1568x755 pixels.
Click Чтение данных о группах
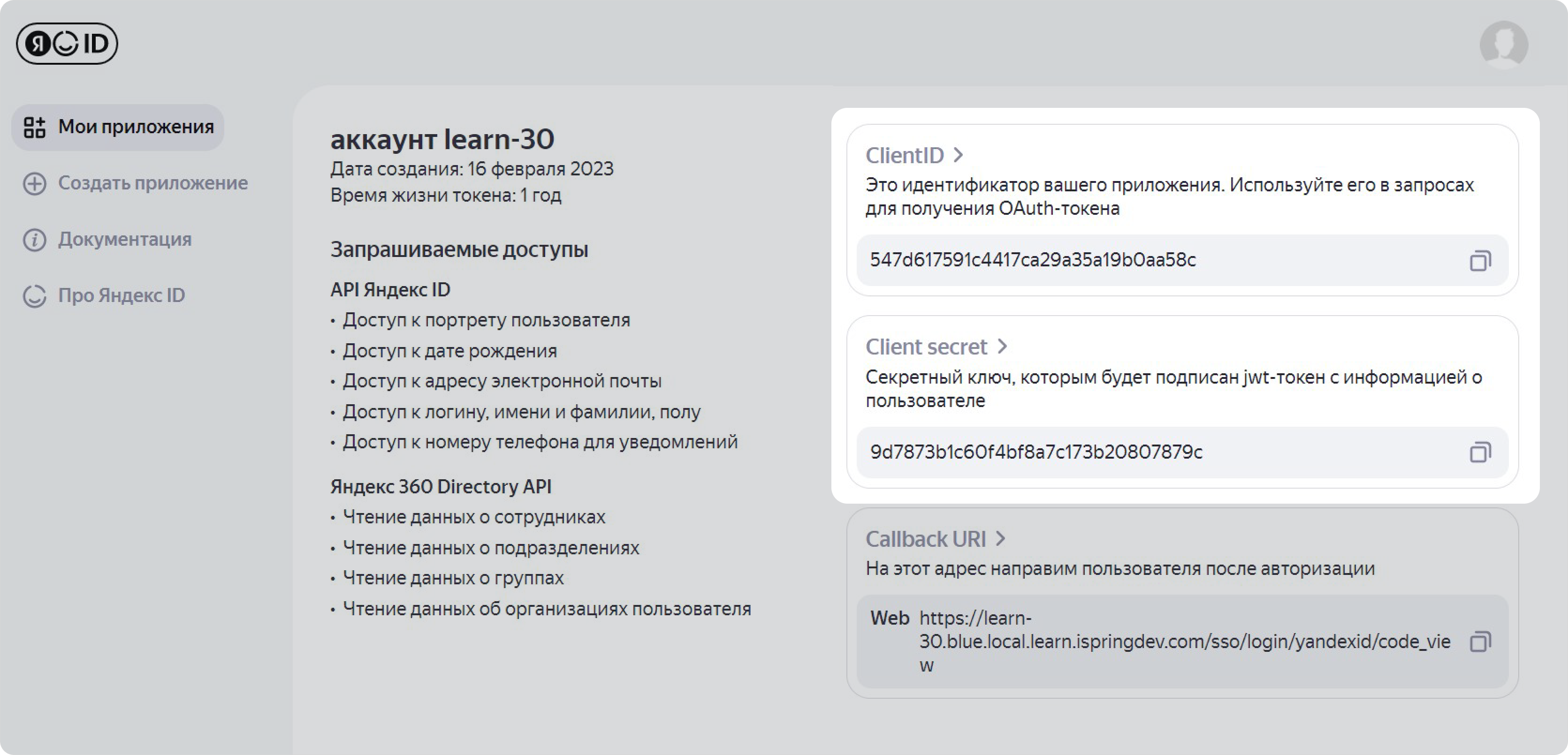[x=454, y=578]
